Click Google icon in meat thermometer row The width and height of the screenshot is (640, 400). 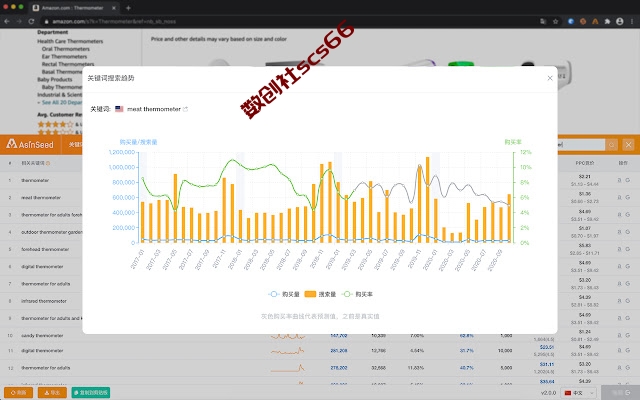point(627,197)
